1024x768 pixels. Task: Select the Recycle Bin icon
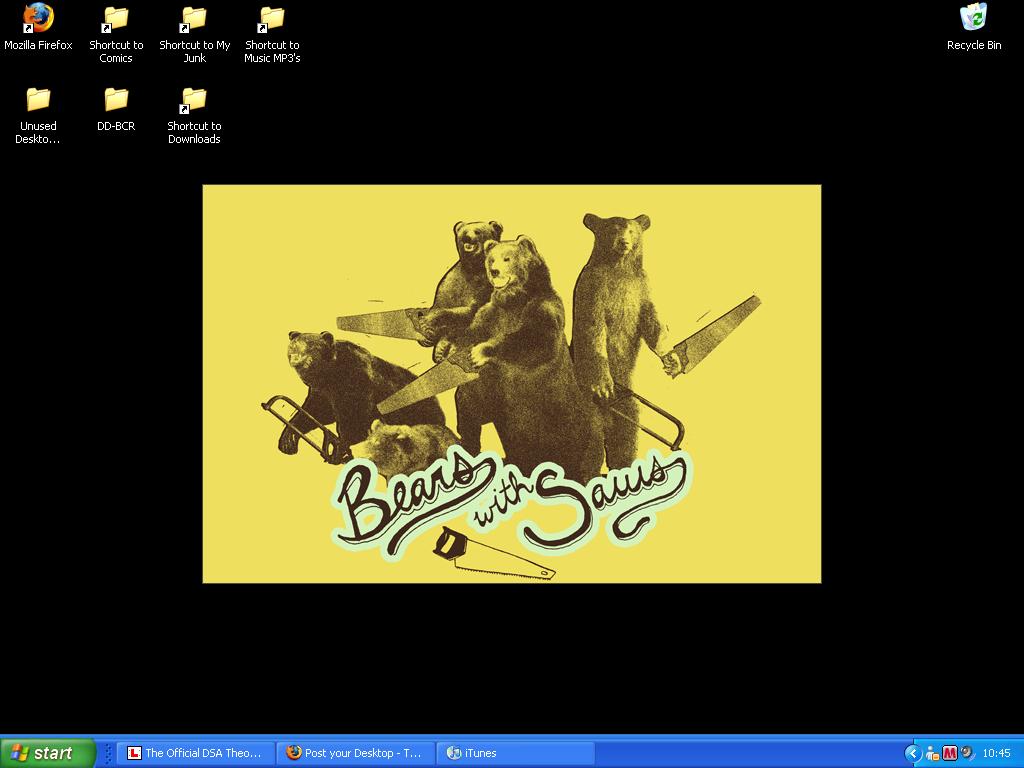point(973,20)
